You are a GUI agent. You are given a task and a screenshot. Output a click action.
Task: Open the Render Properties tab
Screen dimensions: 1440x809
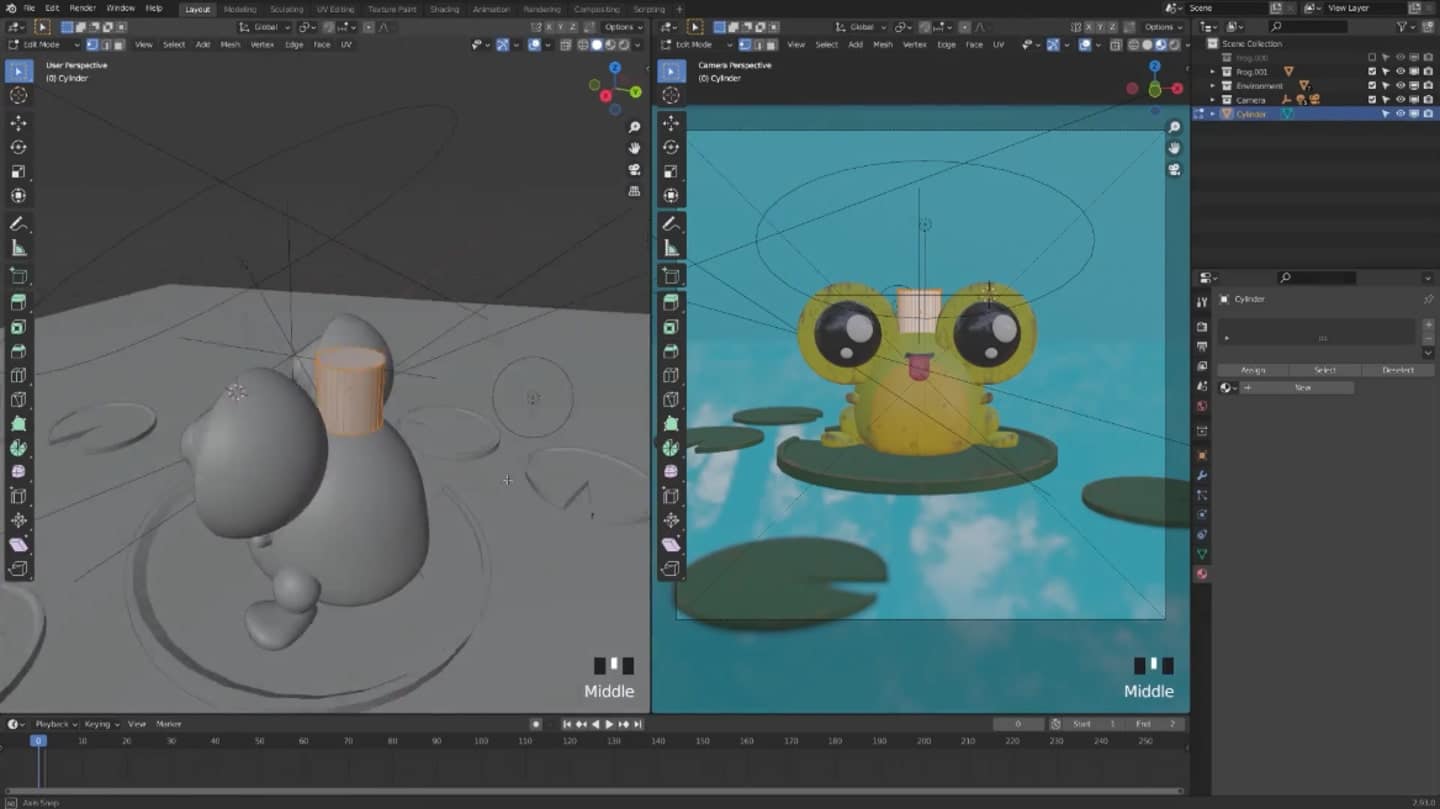pos(1200,327)
